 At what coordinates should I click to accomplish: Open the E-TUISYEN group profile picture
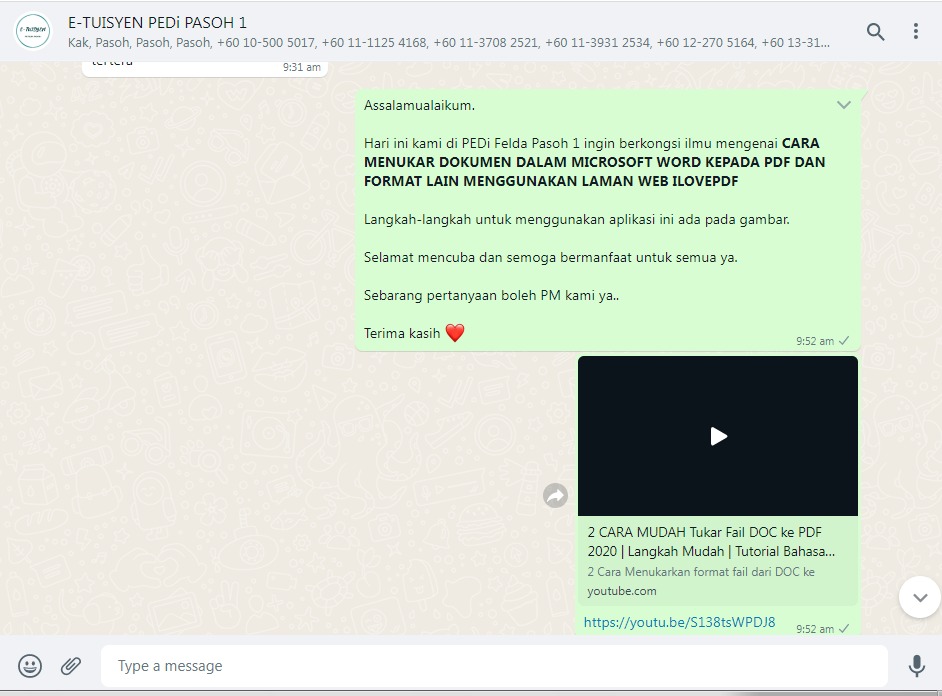[x=33, y=31]
